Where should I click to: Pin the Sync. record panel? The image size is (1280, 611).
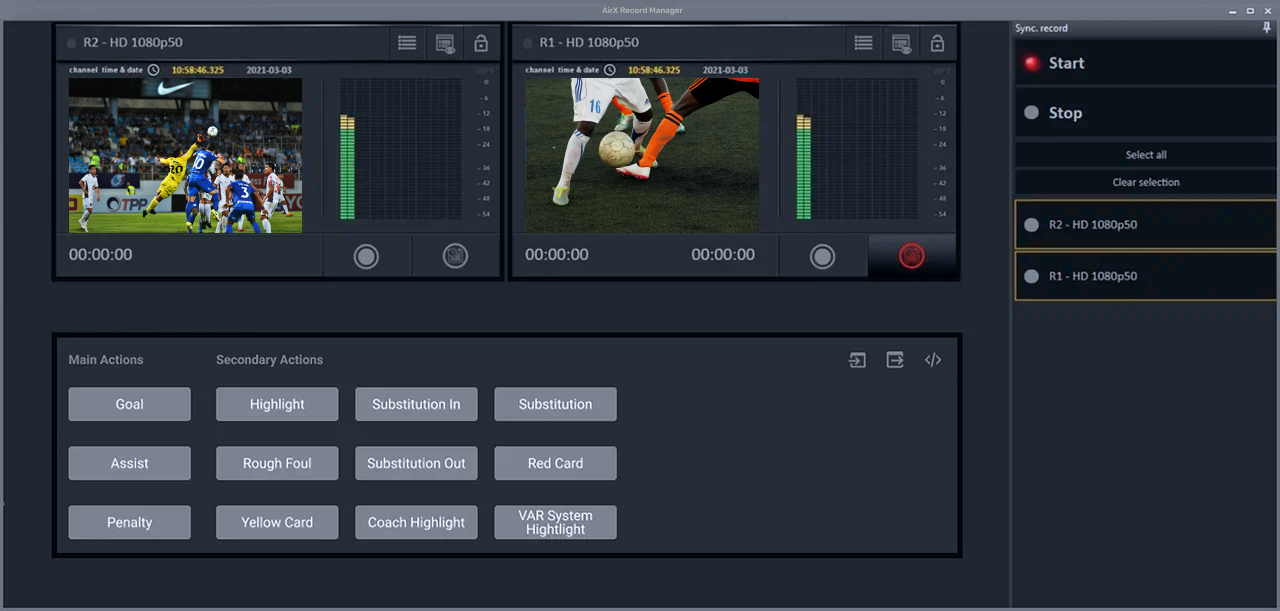[x=1267, y=28]
